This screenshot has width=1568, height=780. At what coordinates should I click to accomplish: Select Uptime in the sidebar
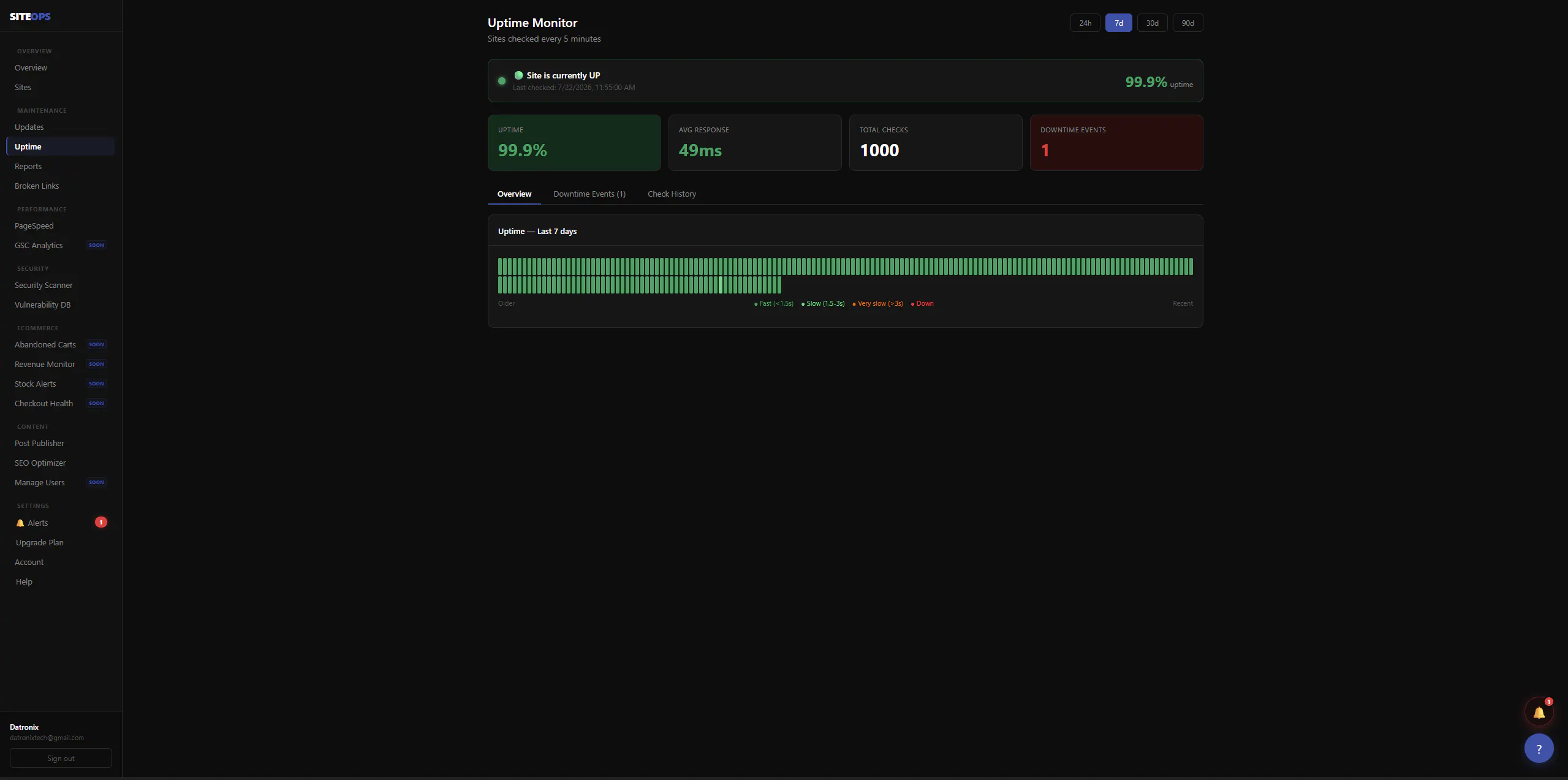[60, 146]
